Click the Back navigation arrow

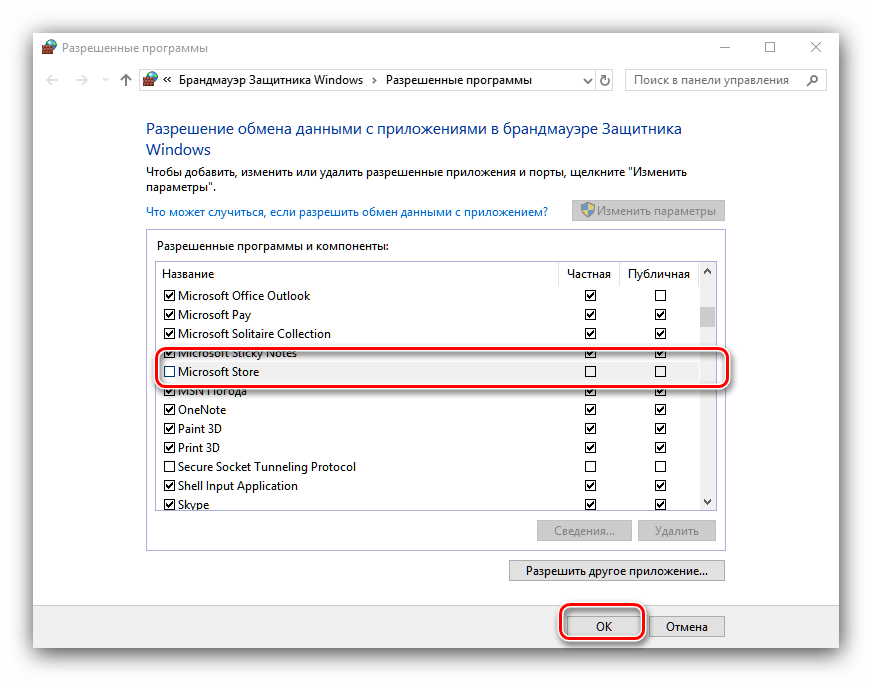pyautogui.click(x=52, y=80)
